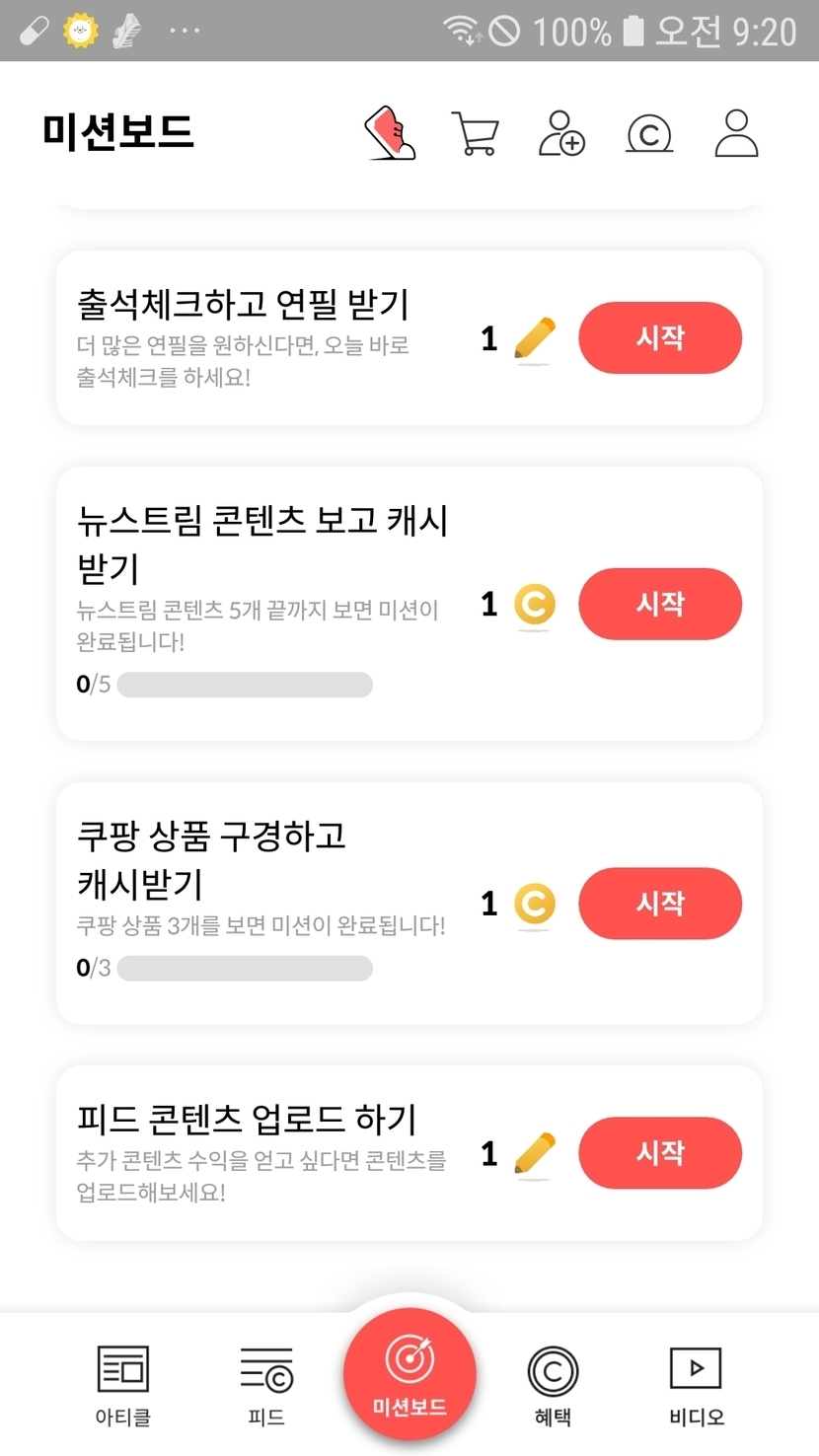
Task: Open the 혜택 tab
Action: tap(553, 1386)
